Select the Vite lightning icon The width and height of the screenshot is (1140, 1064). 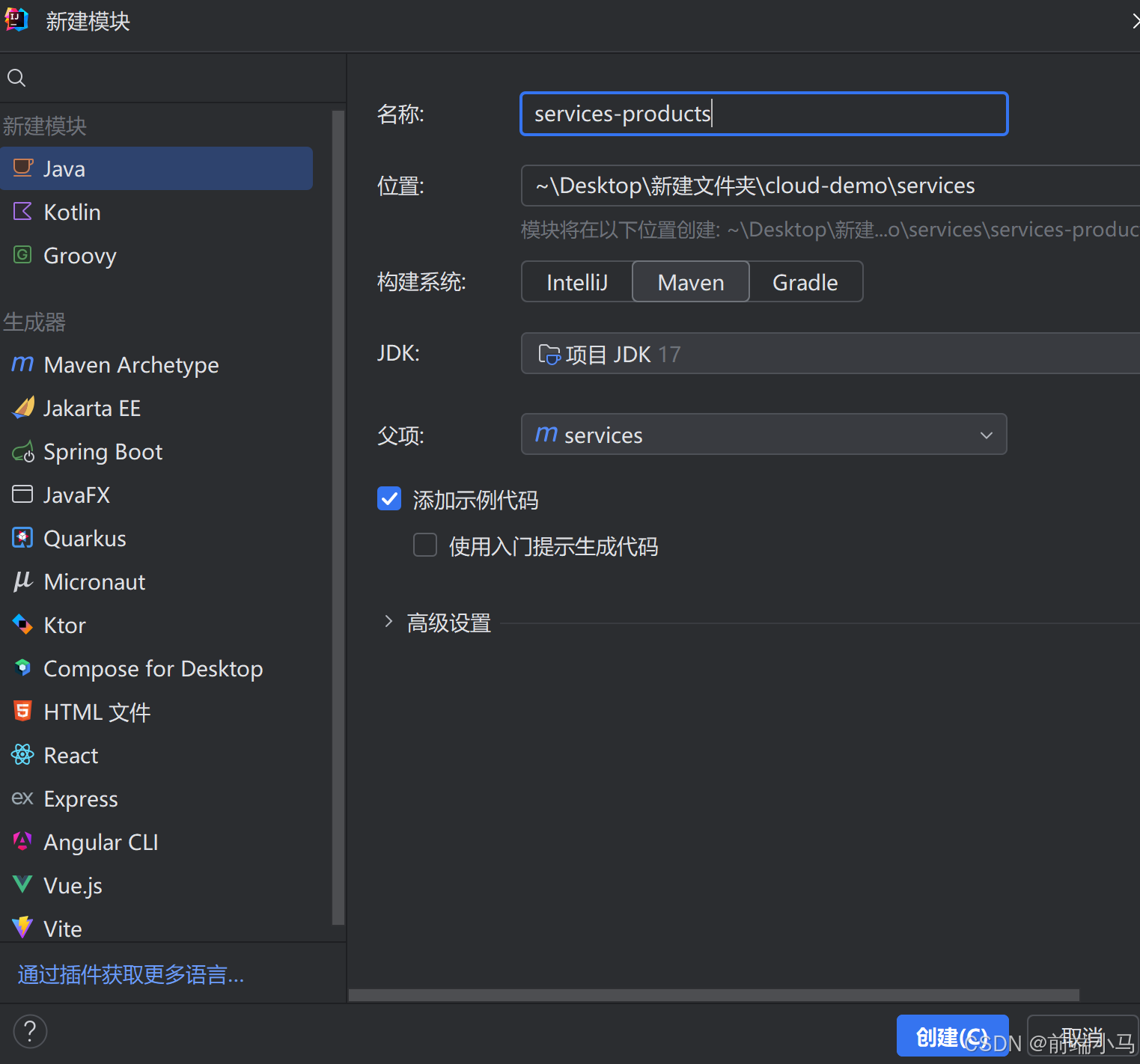tap(23, 927)
